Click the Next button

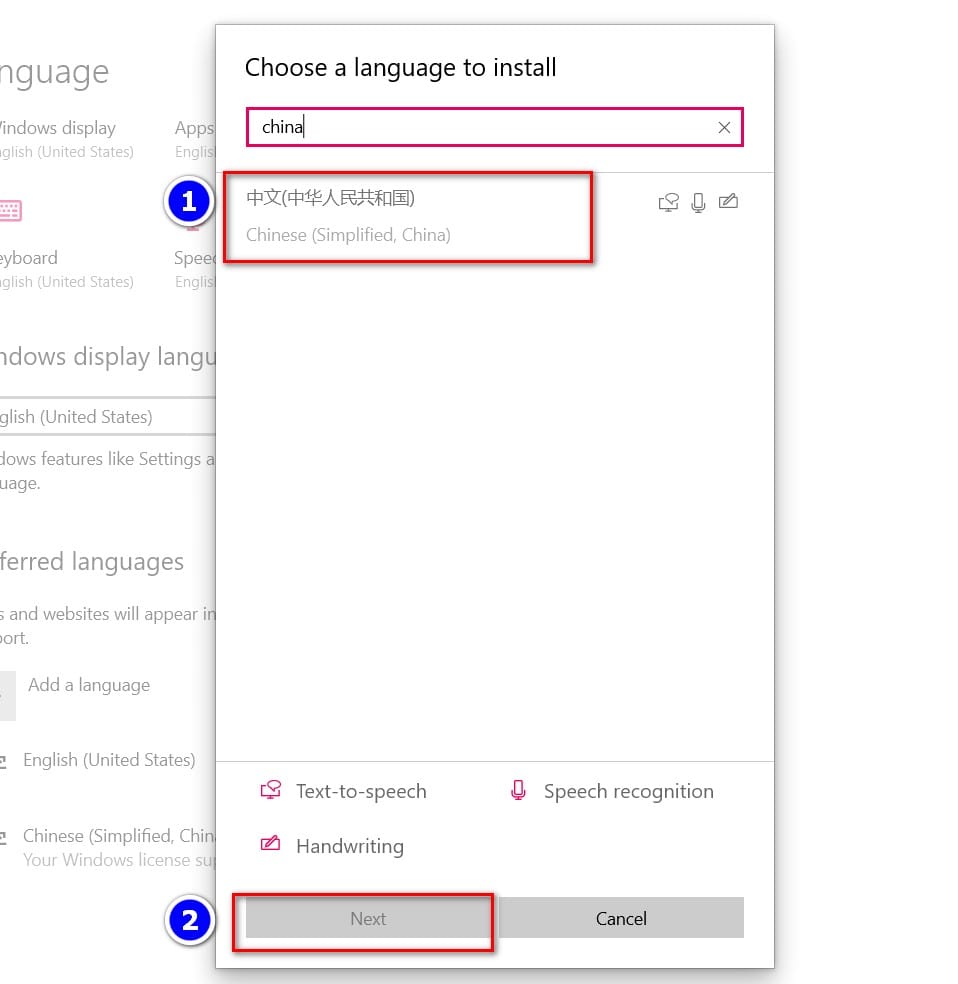pos(368,919)
